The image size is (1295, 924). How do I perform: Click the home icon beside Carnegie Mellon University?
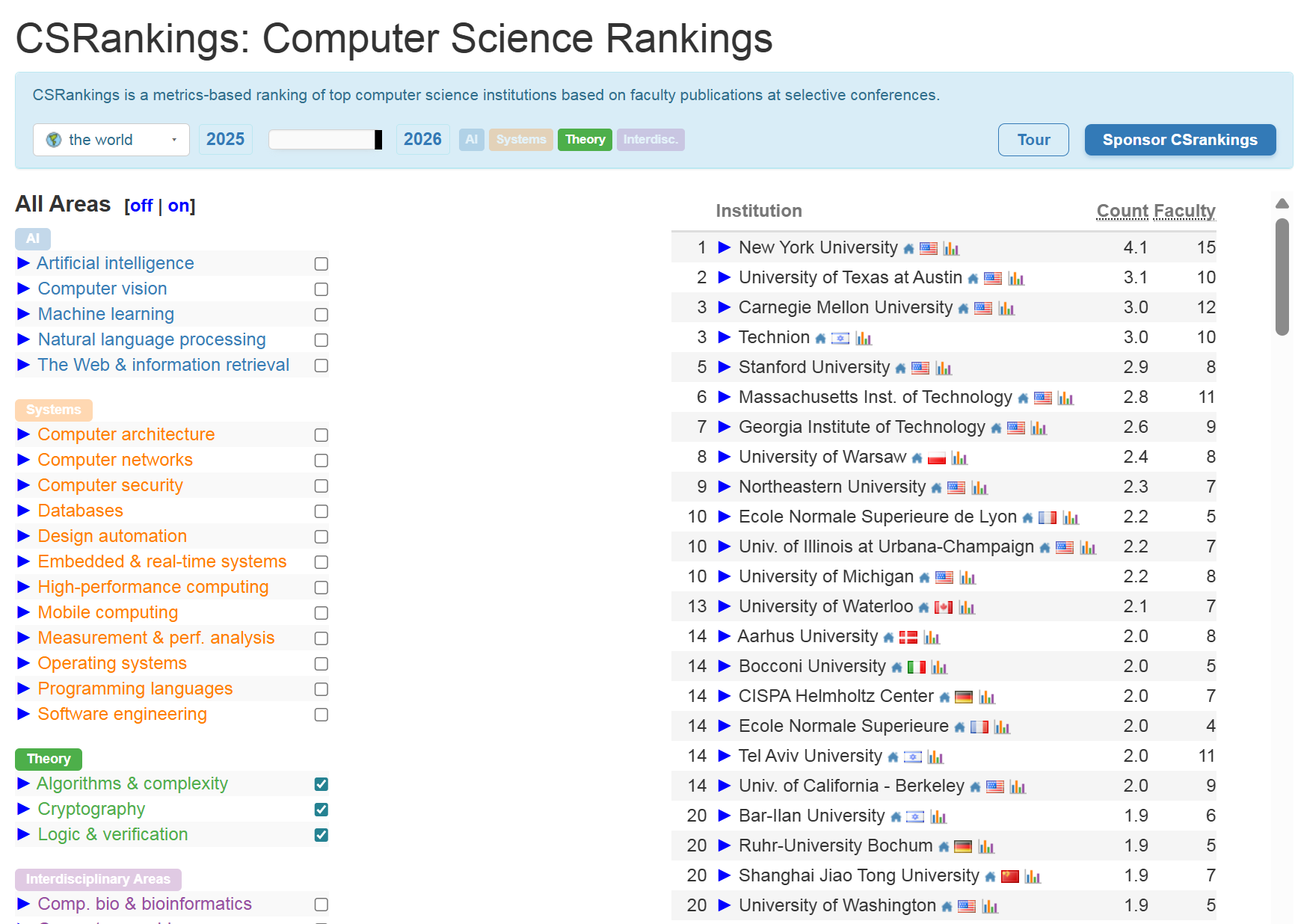point(963,309)
